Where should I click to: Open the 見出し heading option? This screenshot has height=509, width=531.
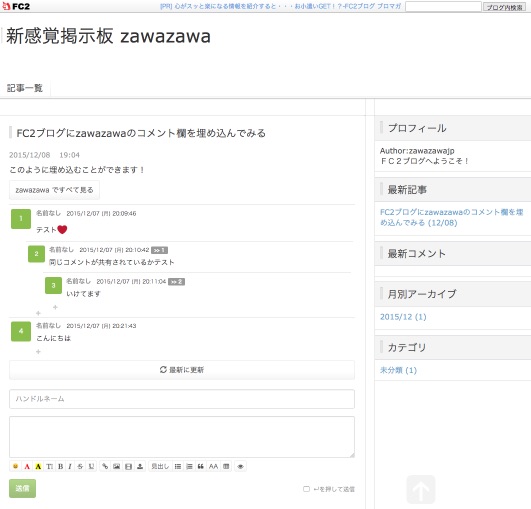pyautogui.click(x=160, y=466)
